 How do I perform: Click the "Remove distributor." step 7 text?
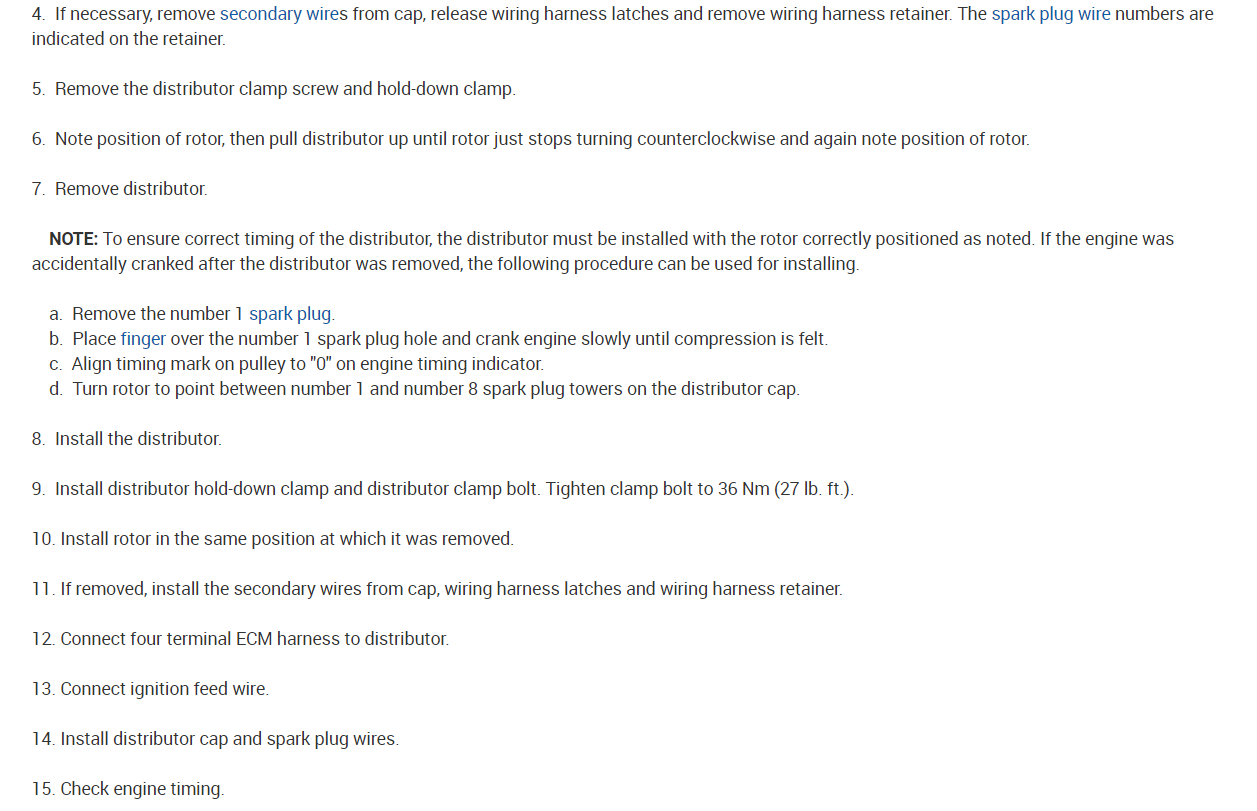(x=130, y=189)
